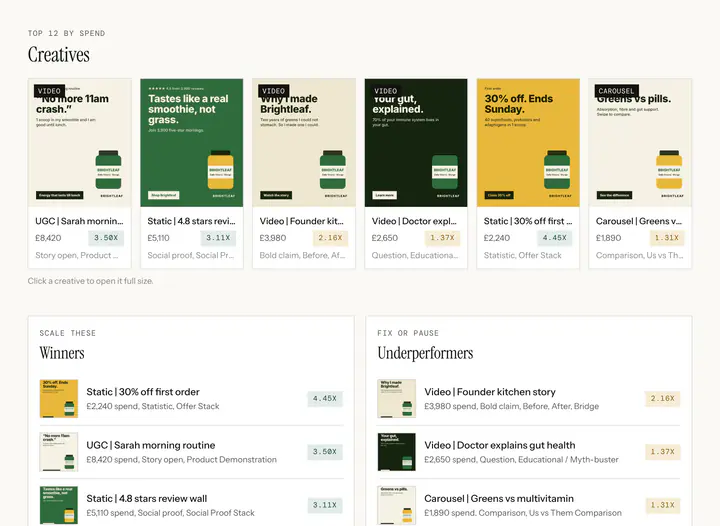Select the 'Static | 4.8 stars revi...' card title
720x526 pixels.
(191, 221)
